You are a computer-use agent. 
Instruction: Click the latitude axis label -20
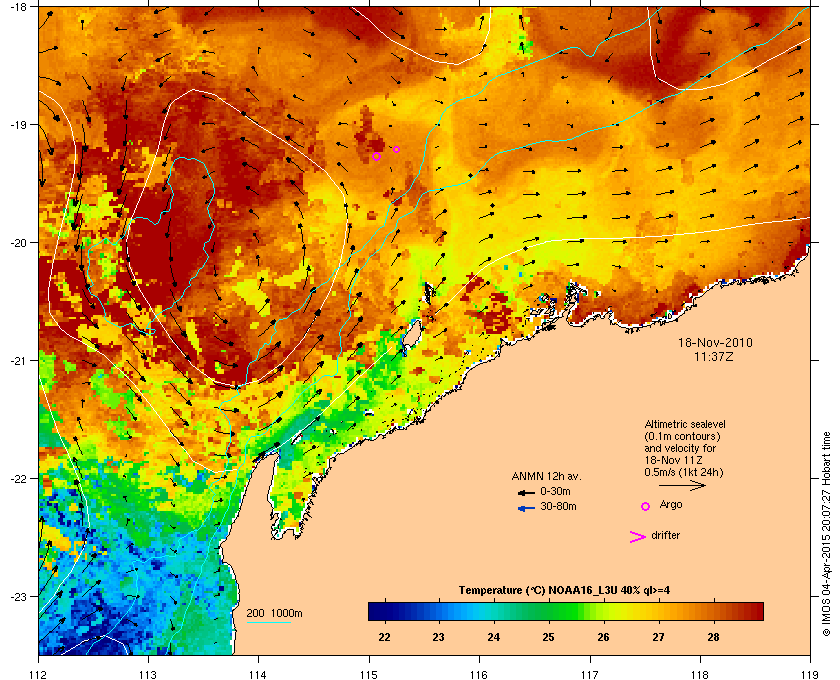click(x=19, y=242)
